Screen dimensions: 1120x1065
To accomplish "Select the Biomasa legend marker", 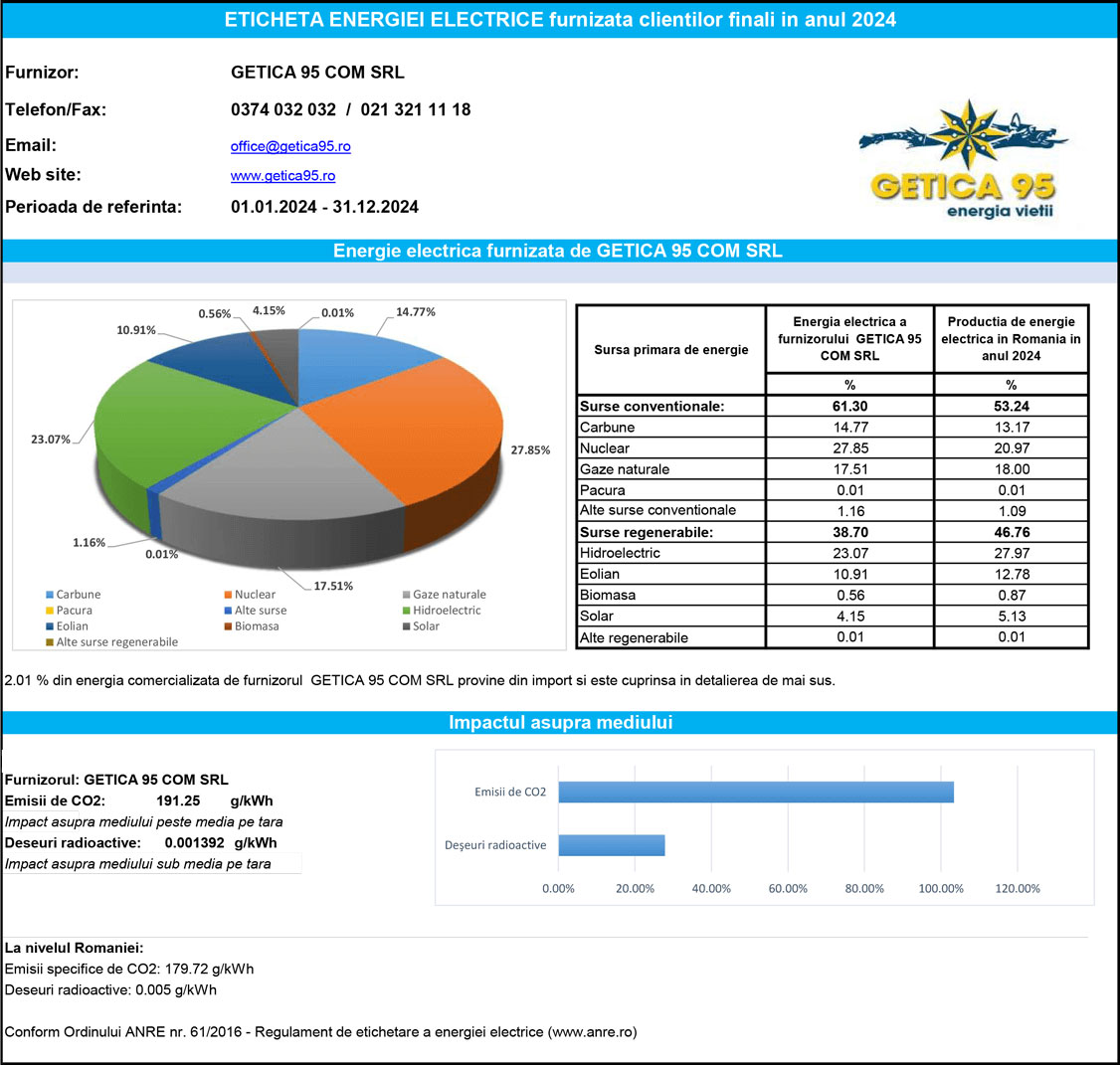I will [228, 626].
